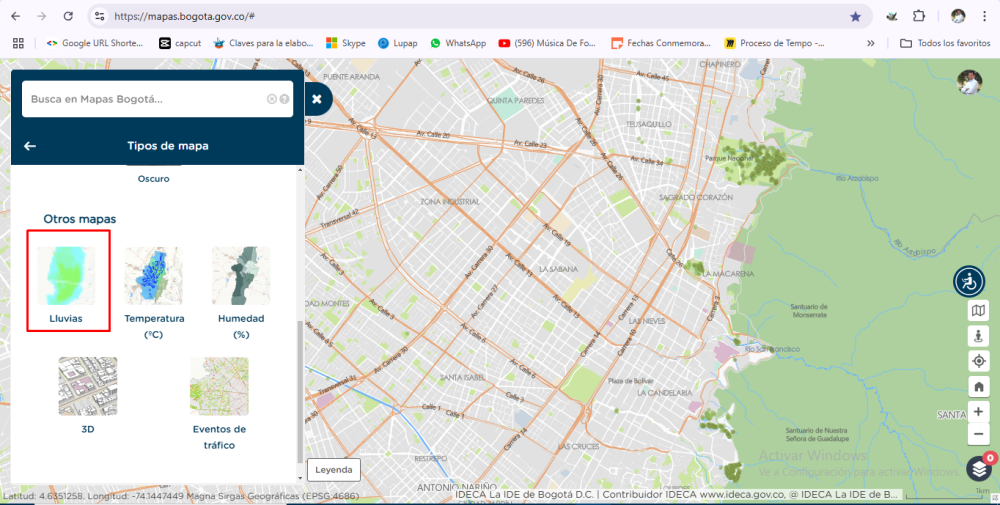Close the side panel with X

(316, 99)
